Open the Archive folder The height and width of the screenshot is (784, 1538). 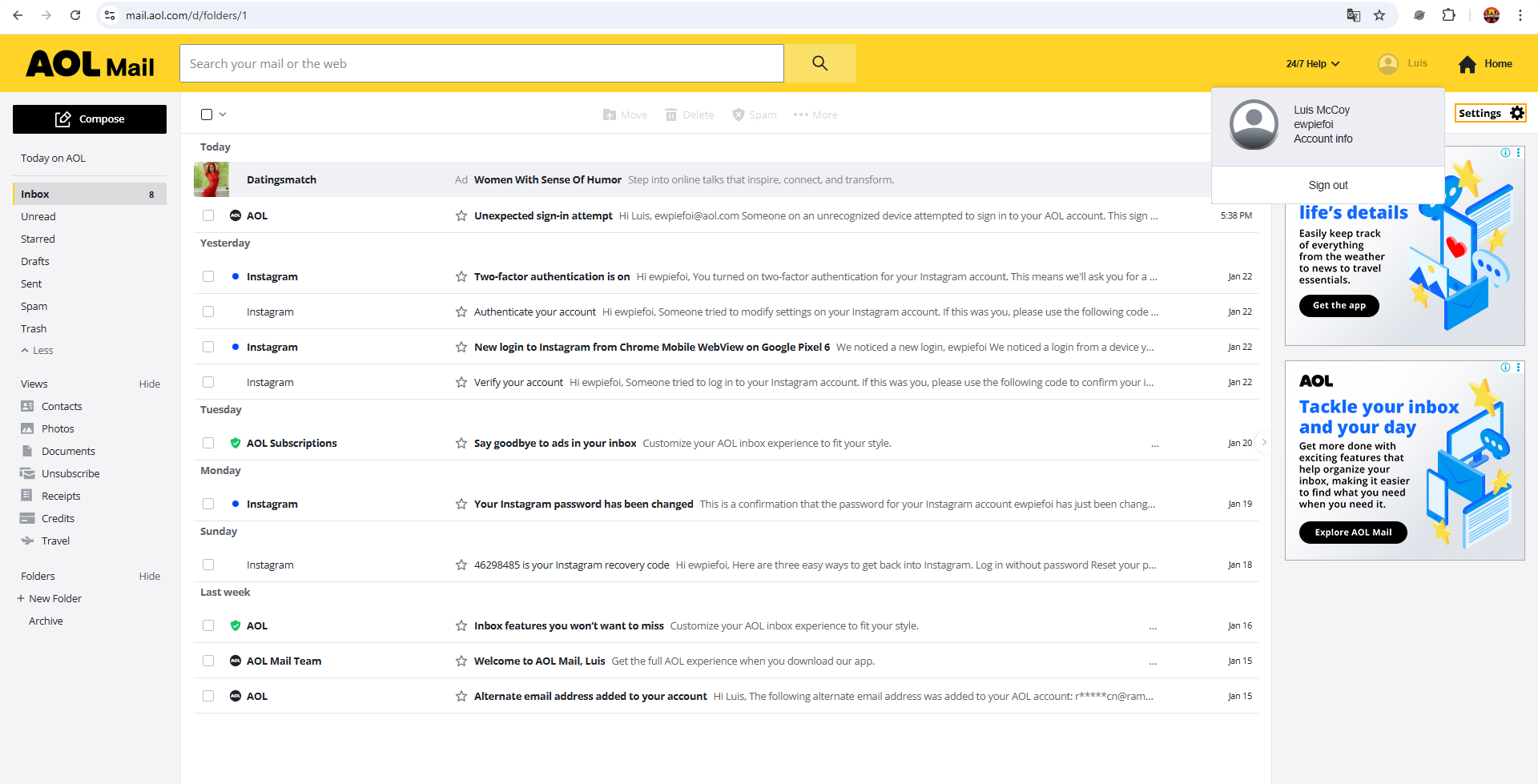46,621
